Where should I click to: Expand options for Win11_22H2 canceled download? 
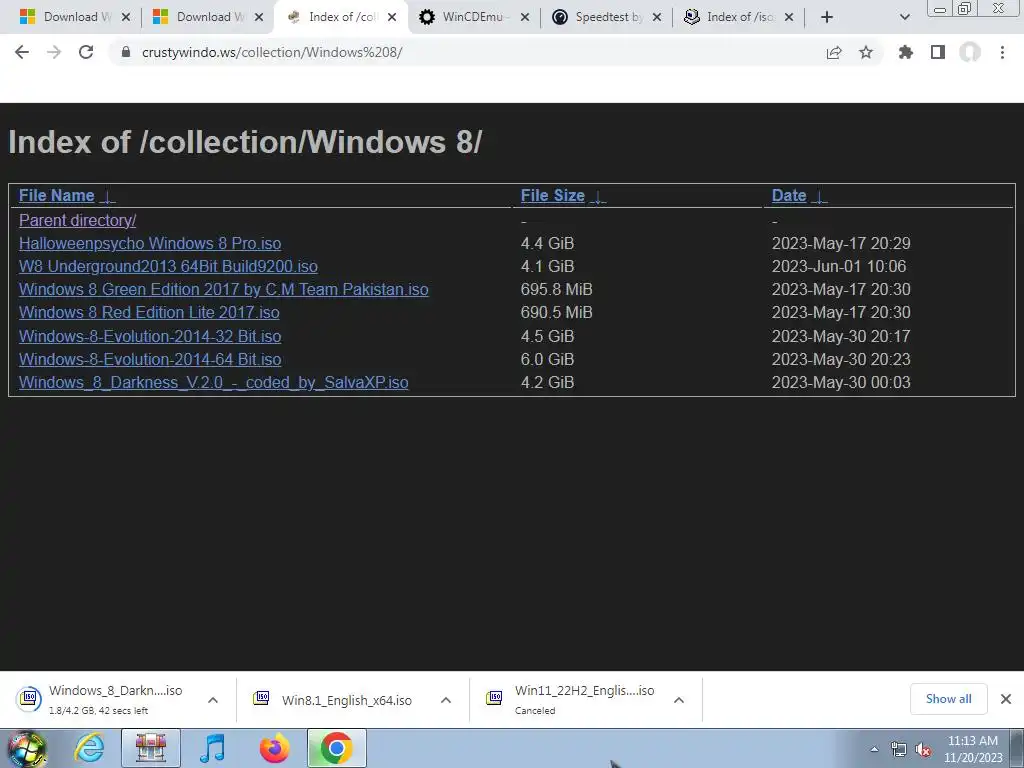coord(679,700)
